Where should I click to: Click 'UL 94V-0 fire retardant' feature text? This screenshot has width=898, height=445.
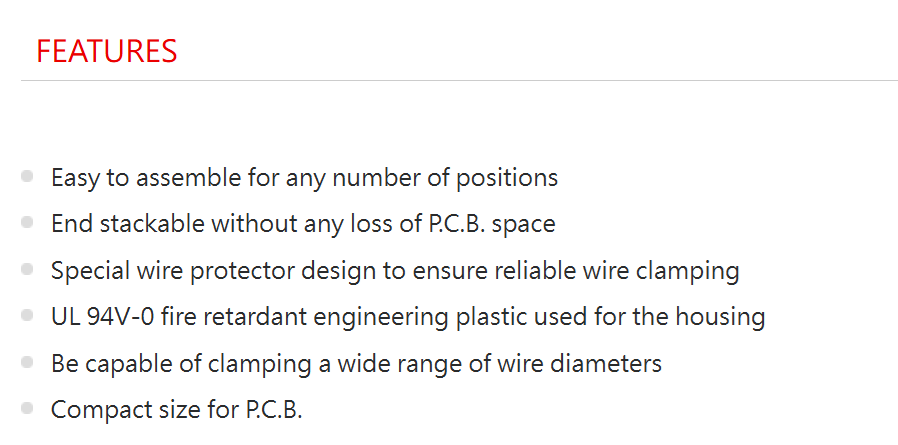click(x=408, y=317)
